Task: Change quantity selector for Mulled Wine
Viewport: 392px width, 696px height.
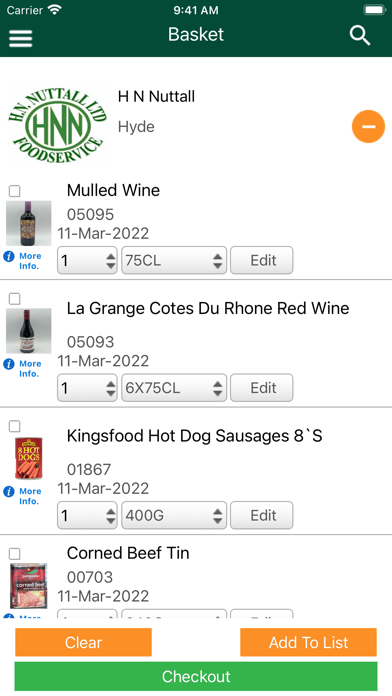Action: (87, 260)
